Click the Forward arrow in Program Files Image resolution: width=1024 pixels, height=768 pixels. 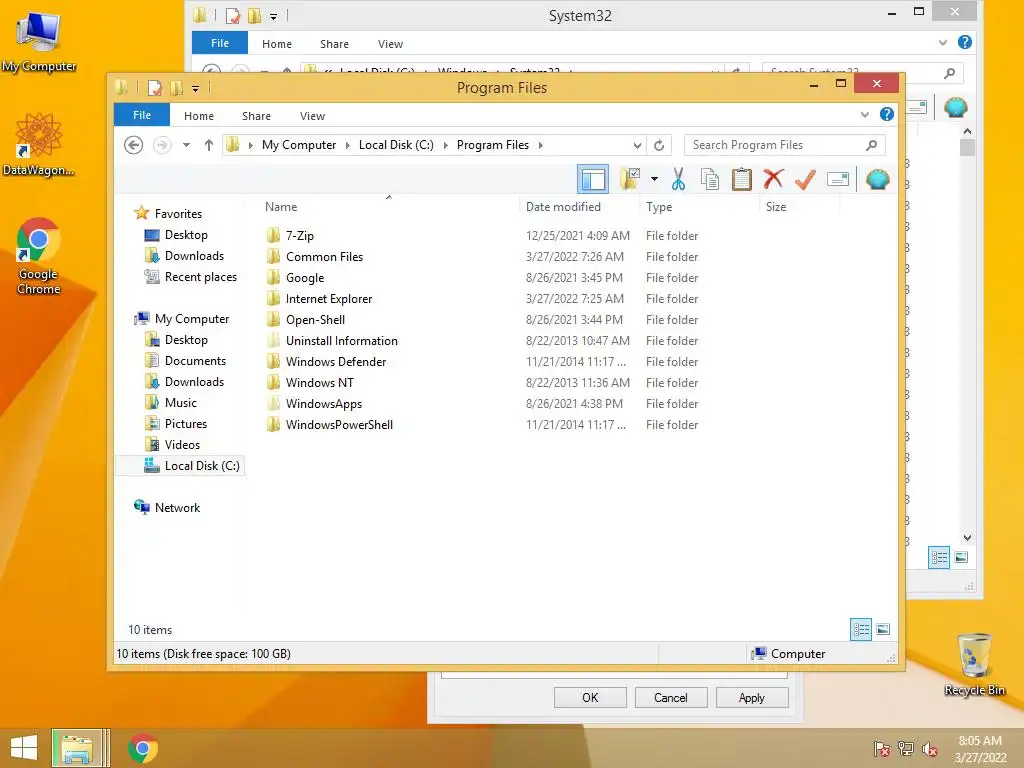click(x=162, y=145)
